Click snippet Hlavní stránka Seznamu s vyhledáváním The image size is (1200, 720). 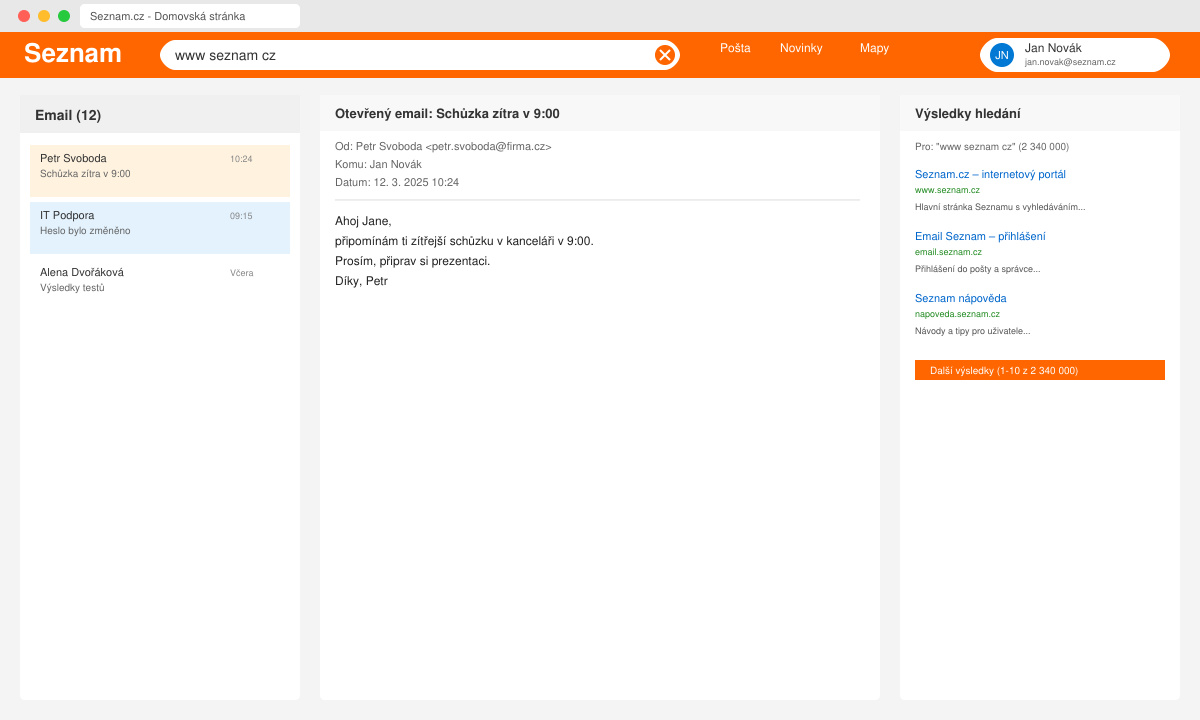(x=1000, y=207)
